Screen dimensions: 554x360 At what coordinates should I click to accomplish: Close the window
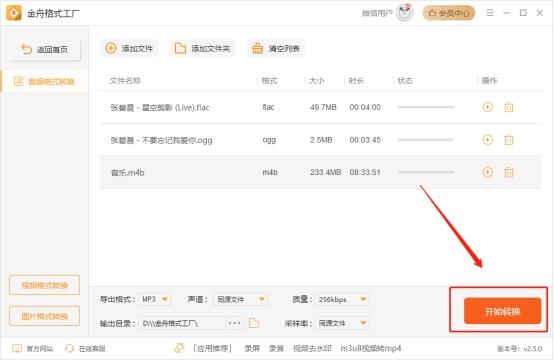tap(540, 13)
